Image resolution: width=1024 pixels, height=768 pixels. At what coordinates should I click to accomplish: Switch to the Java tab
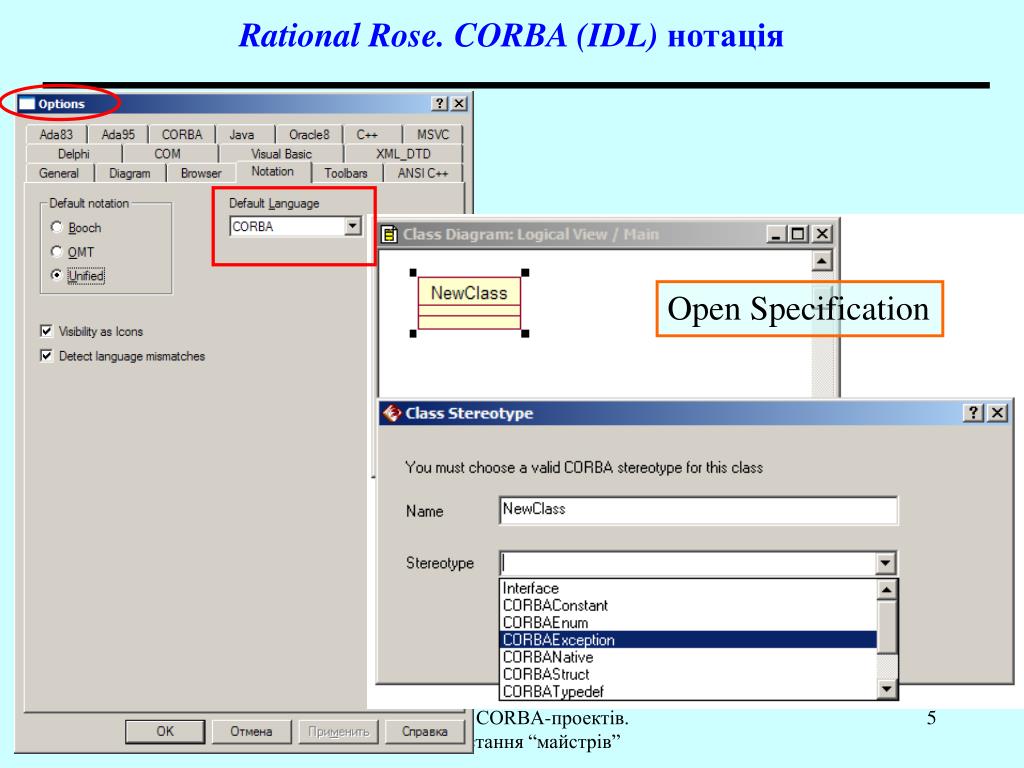[242, 135]
